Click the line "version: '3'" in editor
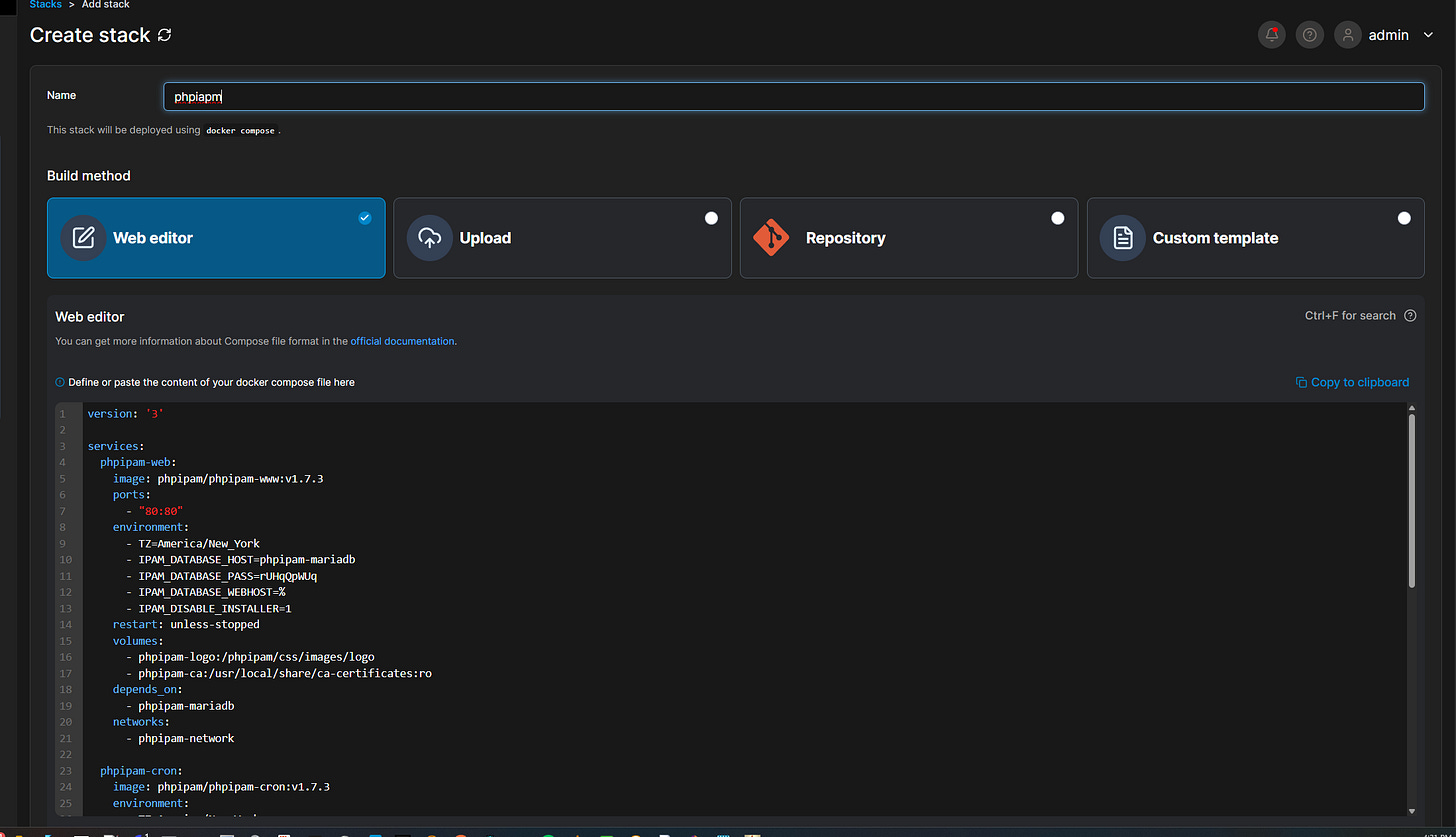Image resolution: width=1456 pixels, height=837 pixels. 125,413
